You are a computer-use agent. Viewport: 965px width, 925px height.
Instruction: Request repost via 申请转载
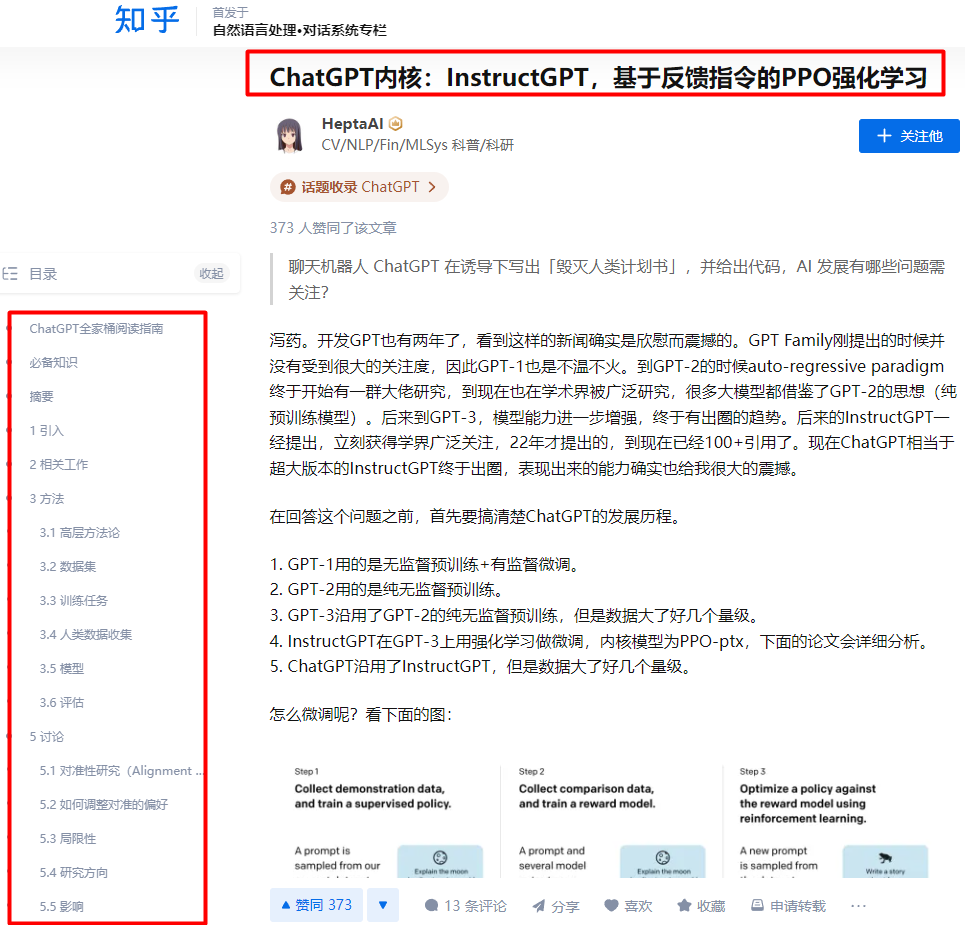point(788,906)
